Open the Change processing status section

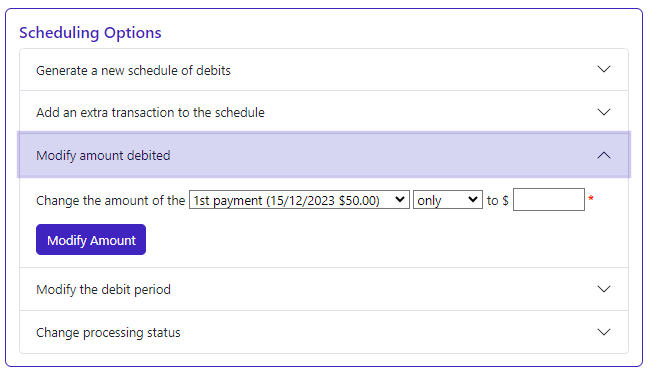point(324,332)
